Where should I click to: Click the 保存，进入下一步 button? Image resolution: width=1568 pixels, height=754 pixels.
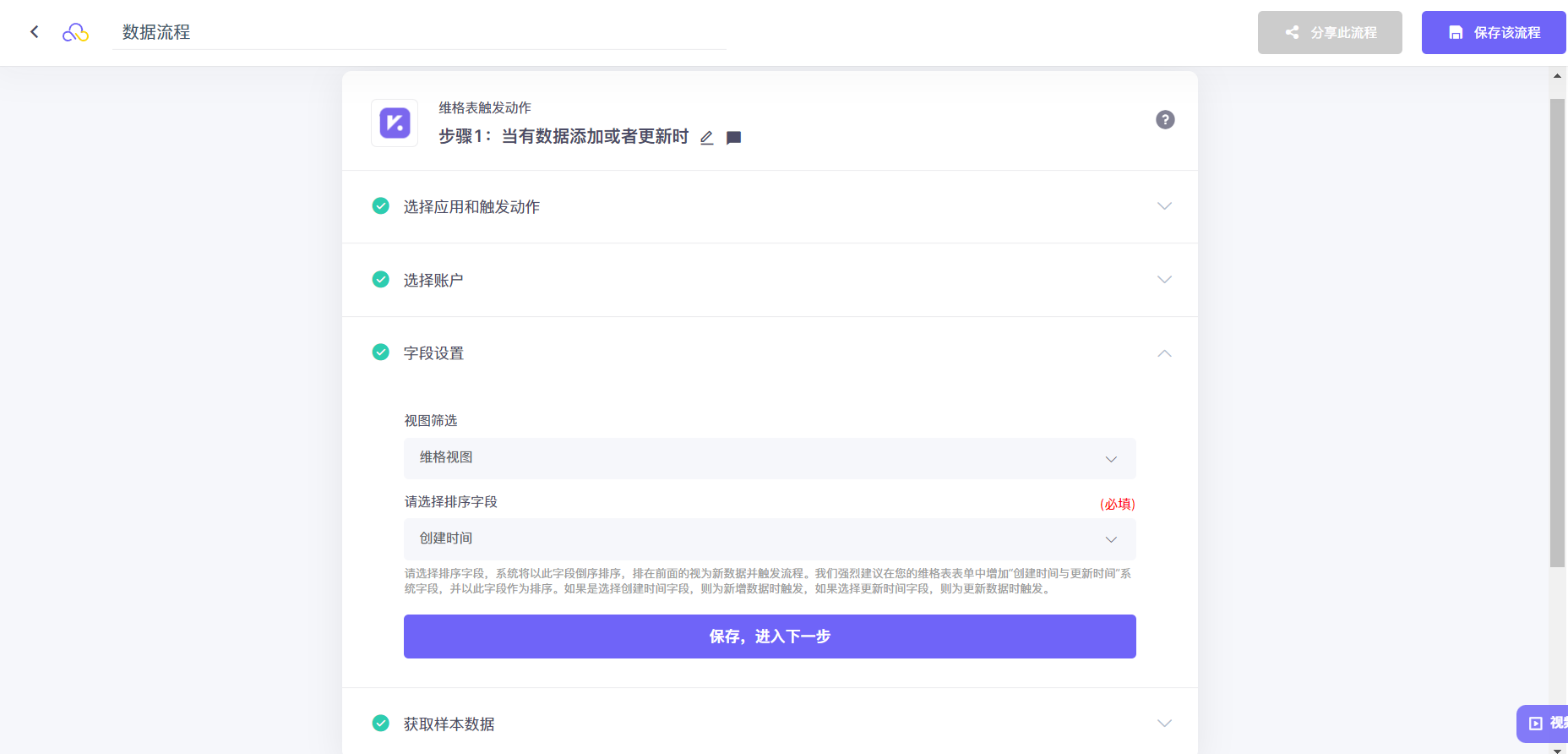tap(769, 637)
